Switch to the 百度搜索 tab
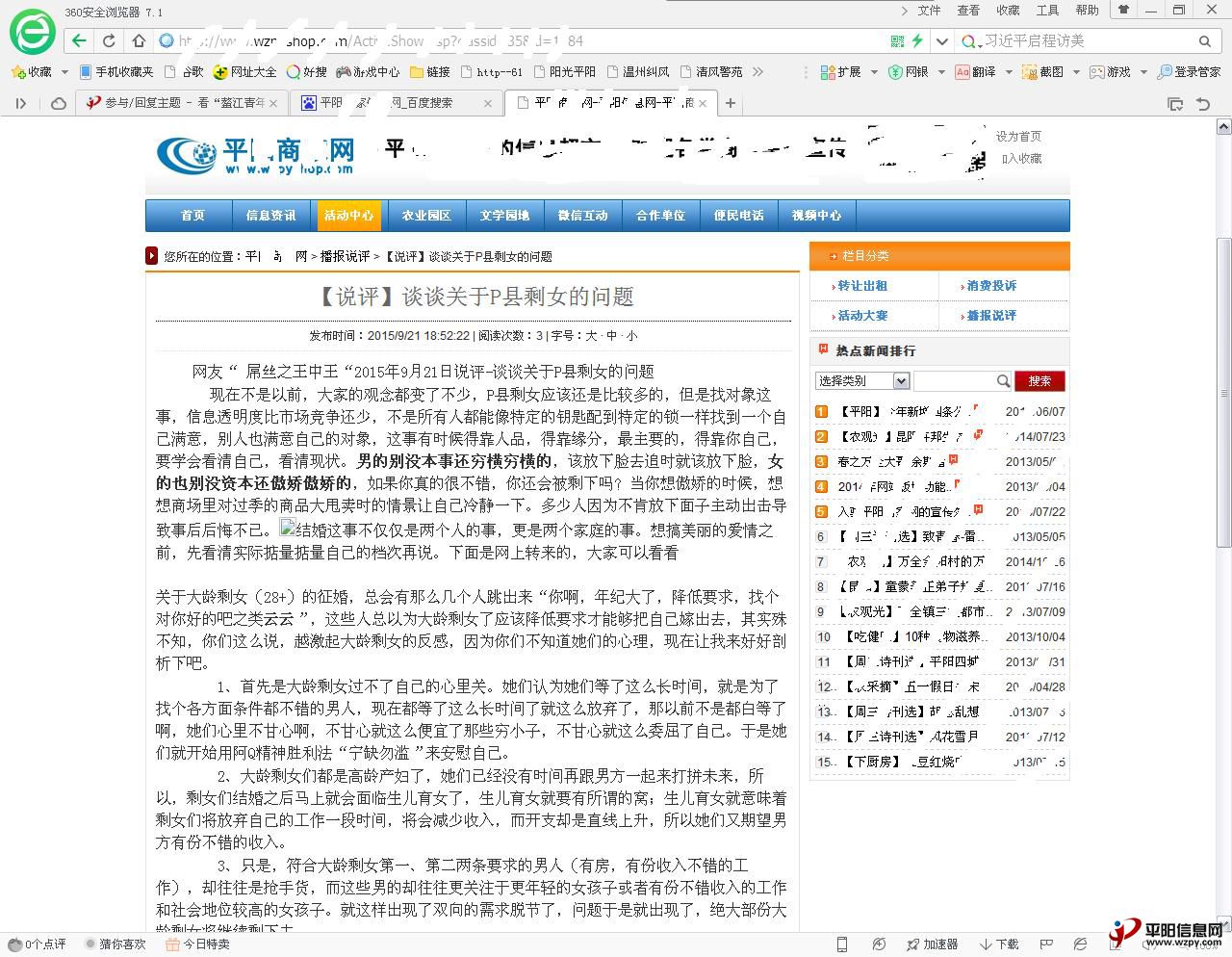Screen dimensions: 1232x957 pyautogui.click(x=396, y=103)
